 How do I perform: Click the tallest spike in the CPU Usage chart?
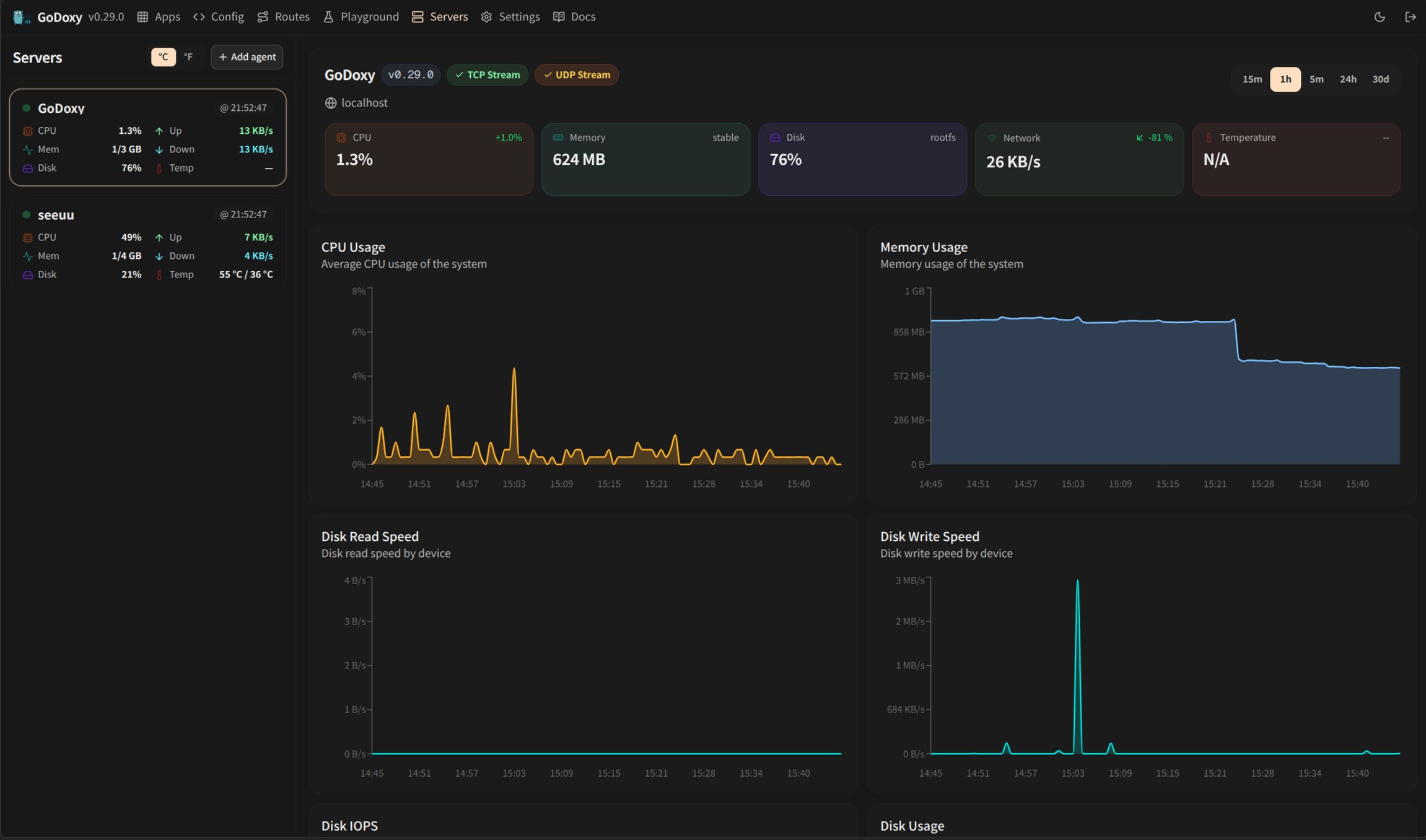(x=514, y=370)
